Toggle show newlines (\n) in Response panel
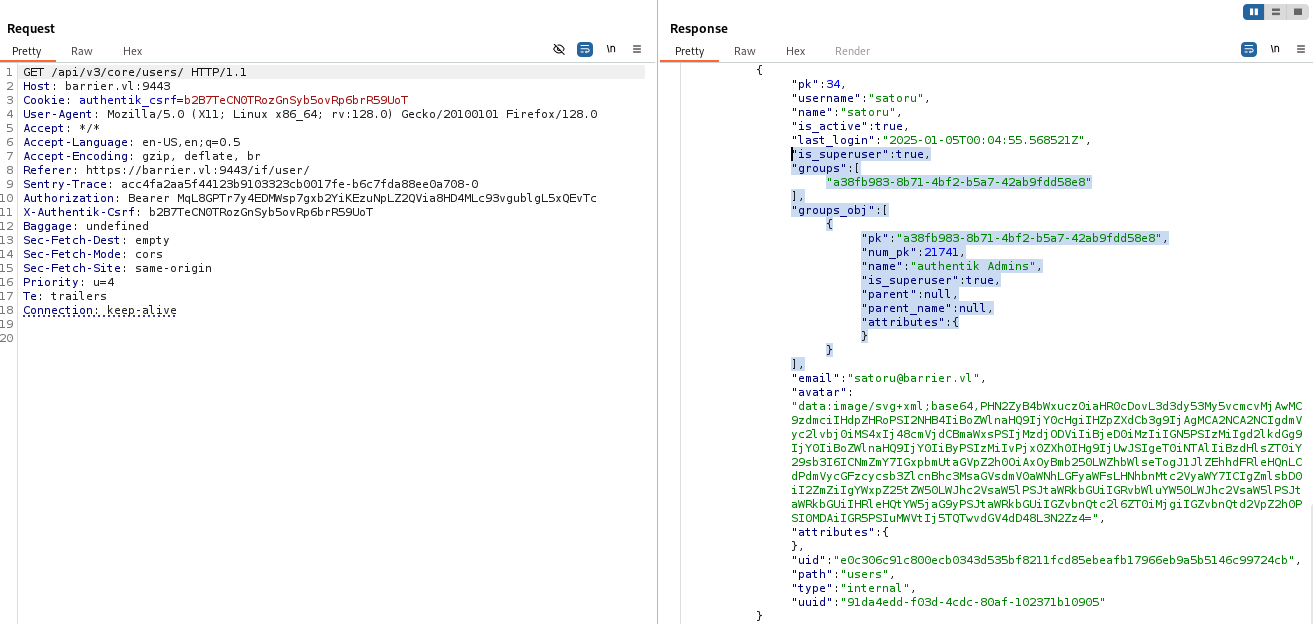 (x=1275, y=49)
